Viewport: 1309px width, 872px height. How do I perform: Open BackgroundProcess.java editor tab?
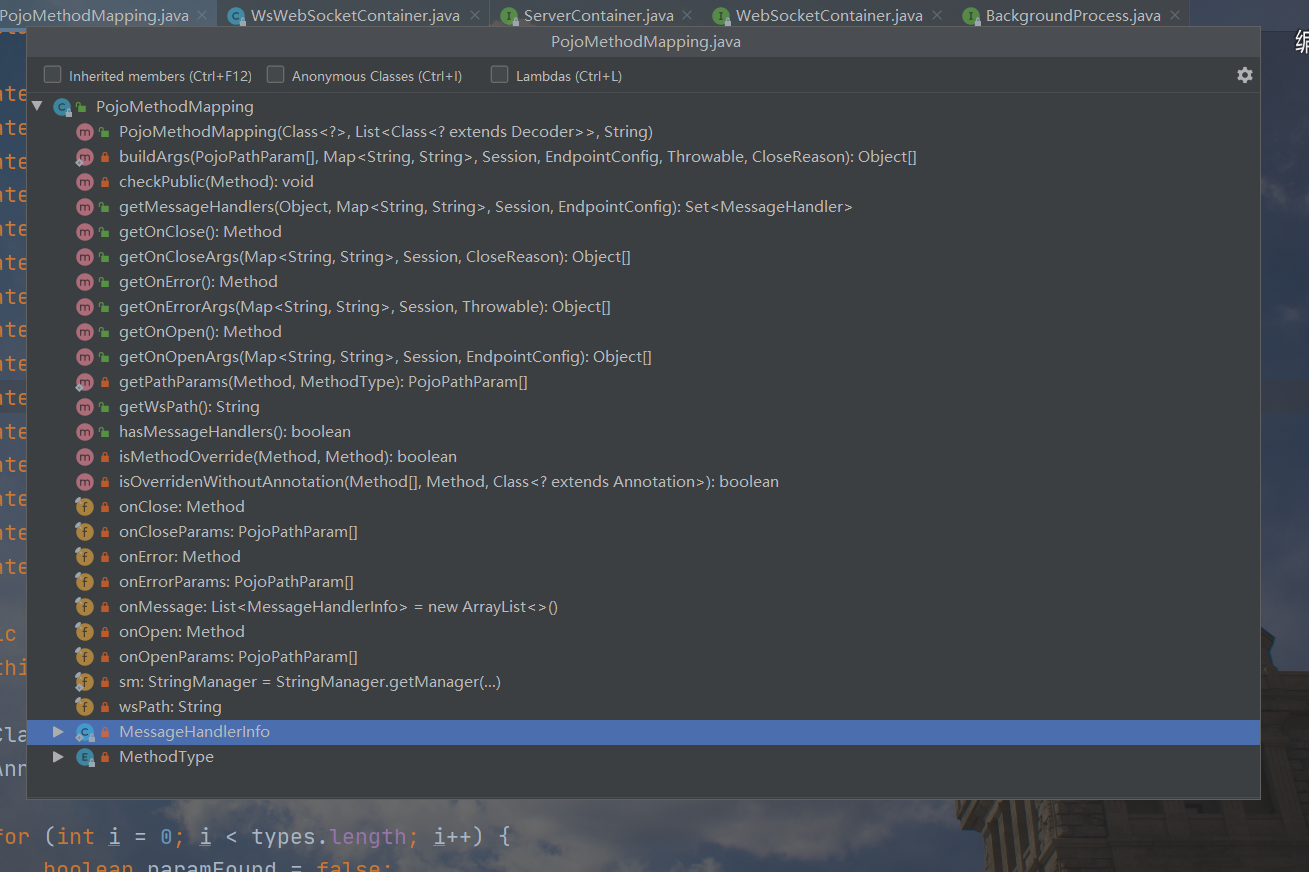[1073, 16]
